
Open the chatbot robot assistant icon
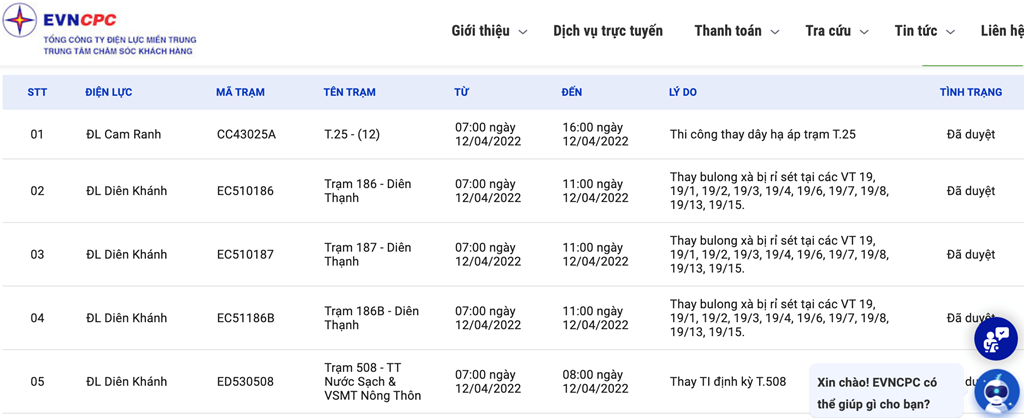coord(995,392)
